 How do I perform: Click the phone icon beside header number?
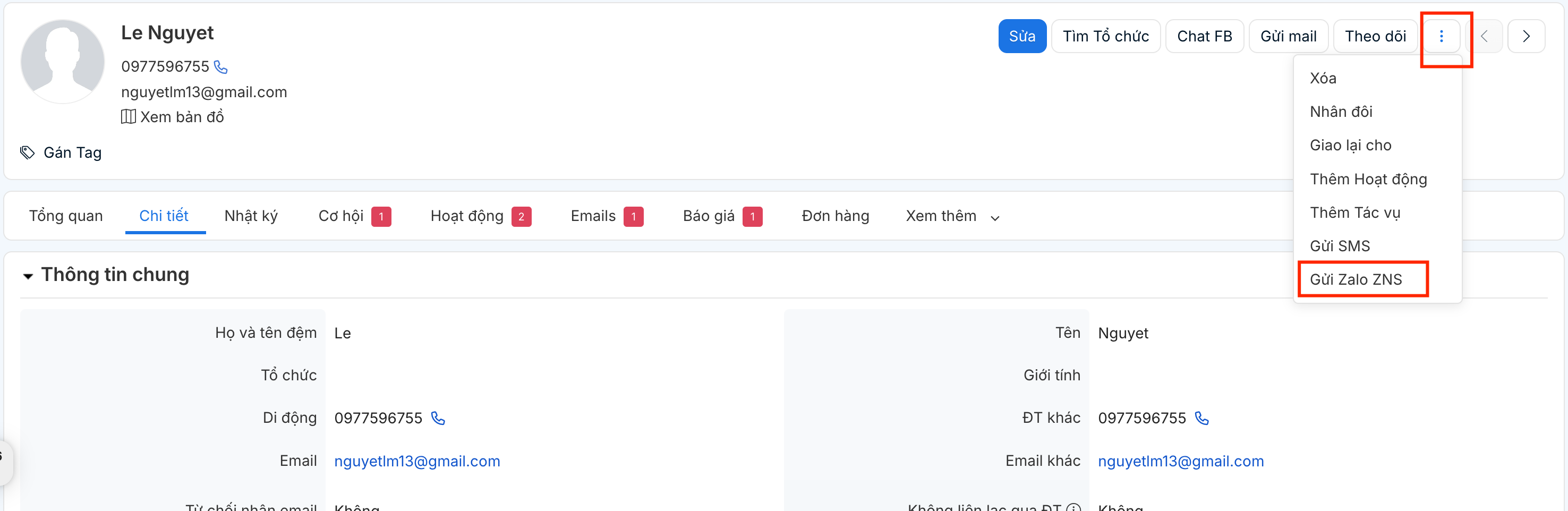pyautogui.click(x=221, y=67)
